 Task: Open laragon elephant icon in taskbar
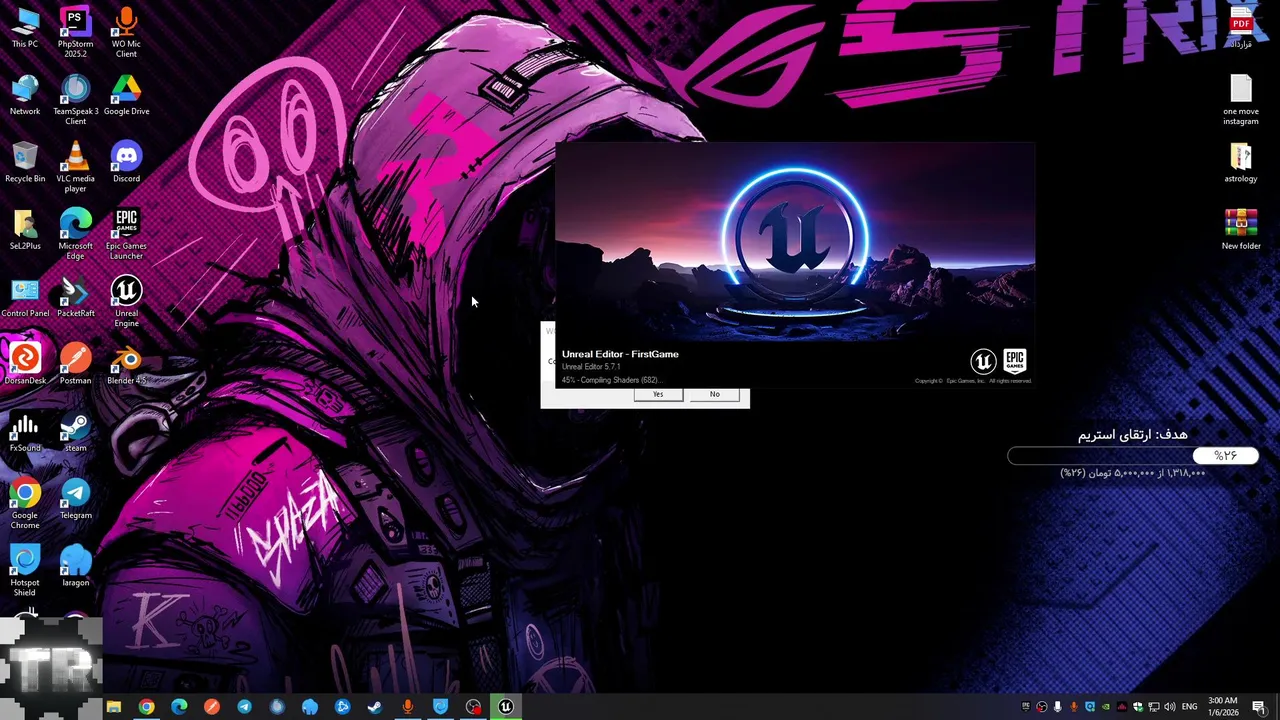point(310,707)
